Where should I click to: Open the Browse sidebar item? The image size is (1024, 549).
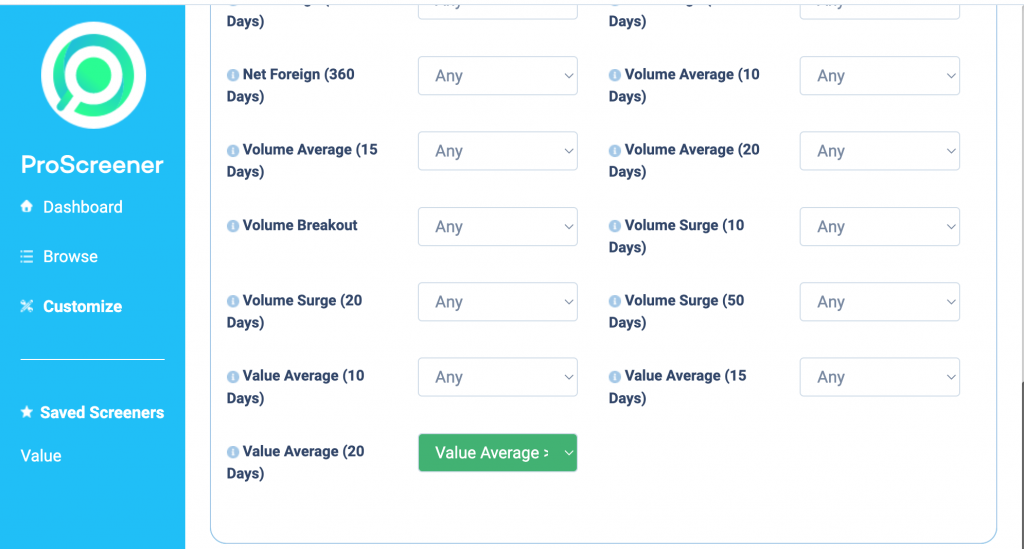click(71, 257)
